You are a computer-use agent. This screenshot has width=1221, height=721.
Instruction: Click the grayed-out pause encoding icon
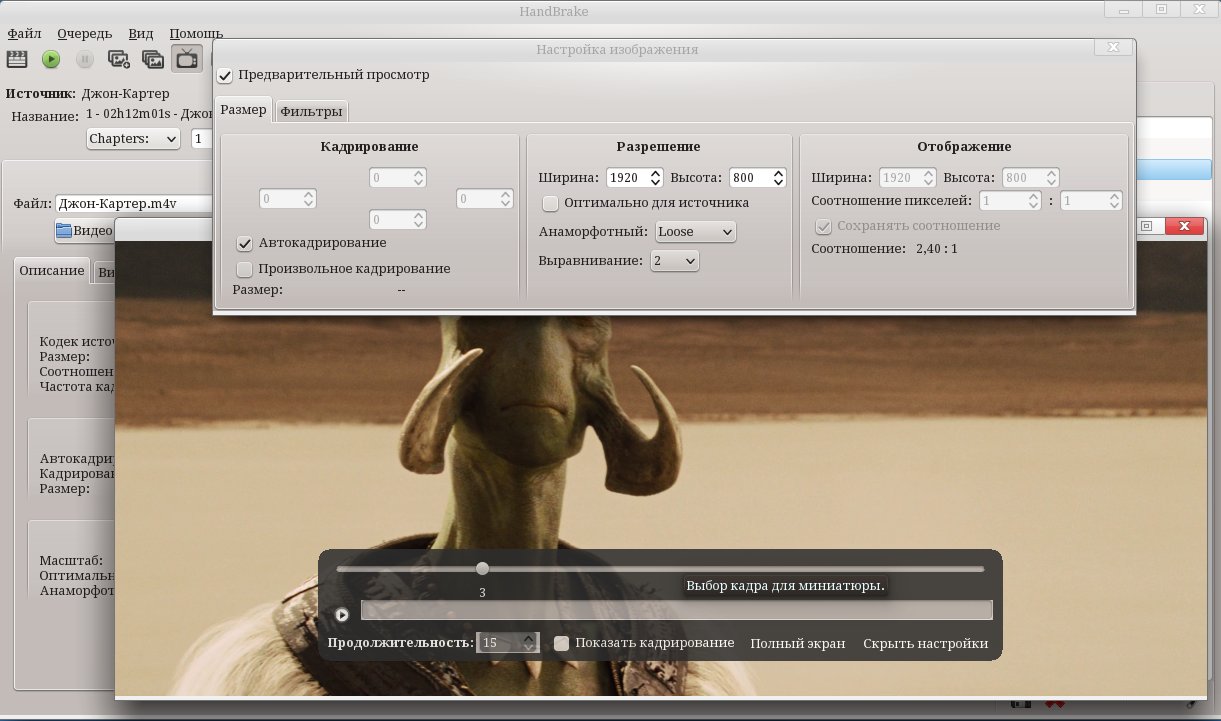[85, 59]
